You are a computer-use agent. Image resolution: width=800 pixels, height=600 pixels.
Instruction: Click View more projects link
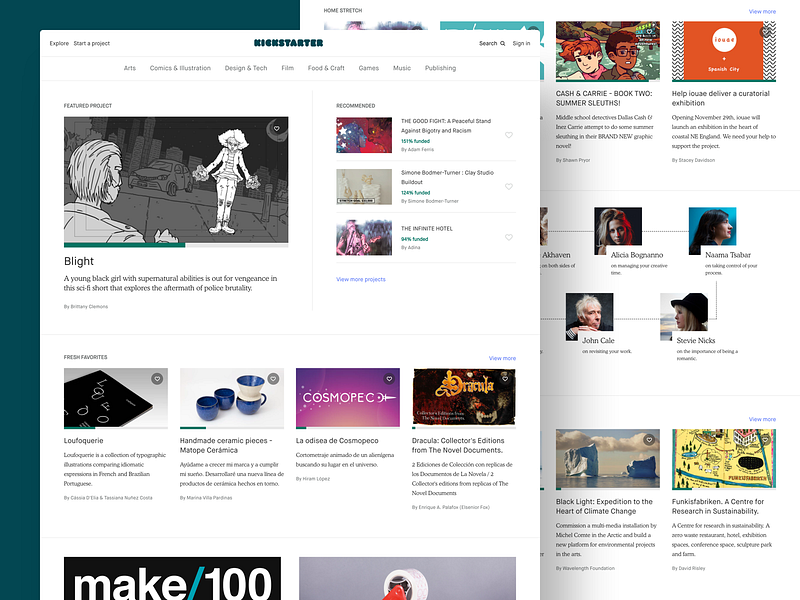coord(361,279)
